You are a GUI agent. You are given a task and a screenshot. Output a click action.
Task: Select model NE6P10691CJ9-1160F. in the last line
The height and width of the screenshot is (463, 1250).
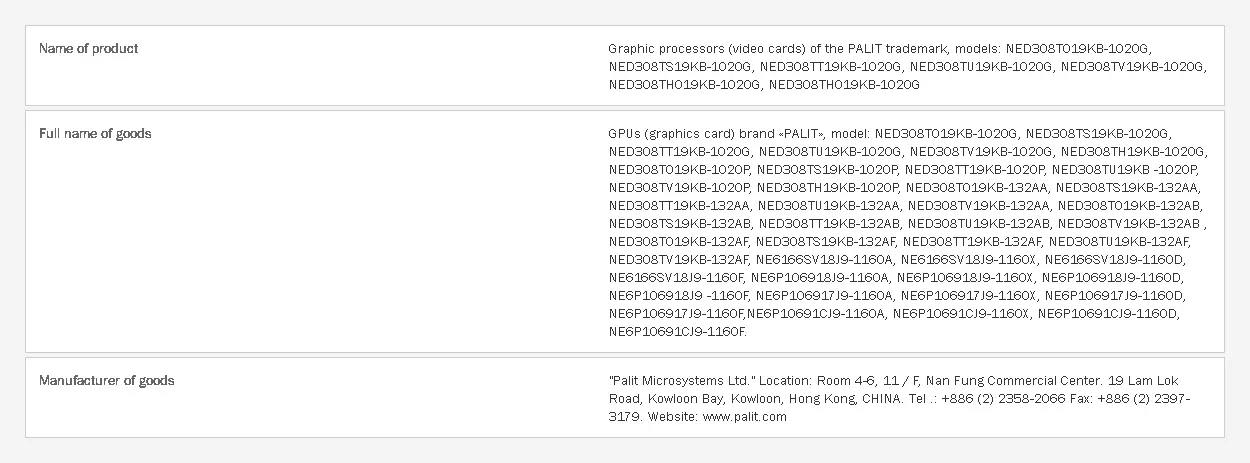coord(677,331)
